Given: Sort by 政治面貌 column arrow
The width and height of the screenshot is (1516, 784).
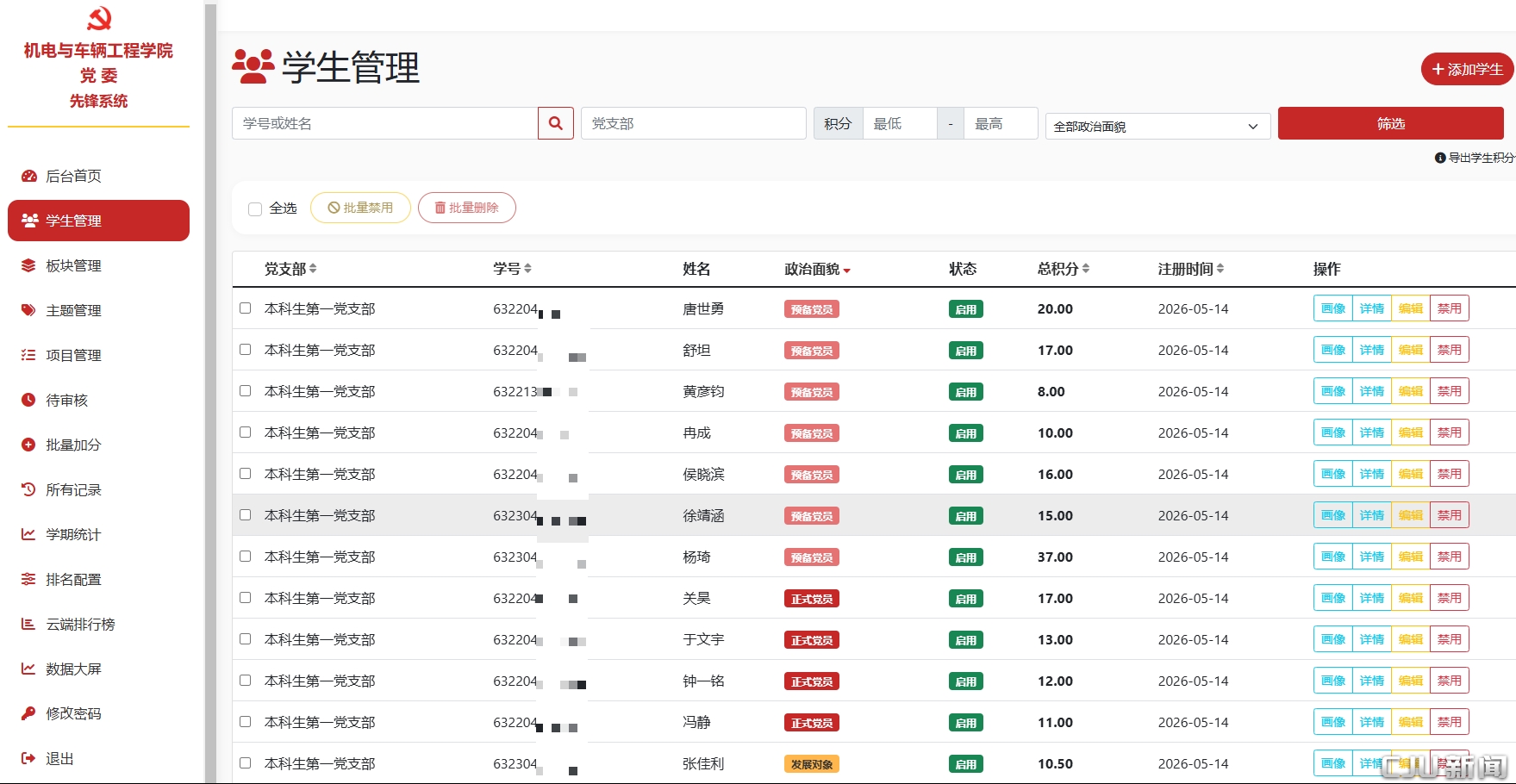Looking at the screenshot, I should click(x=847, y=271).
